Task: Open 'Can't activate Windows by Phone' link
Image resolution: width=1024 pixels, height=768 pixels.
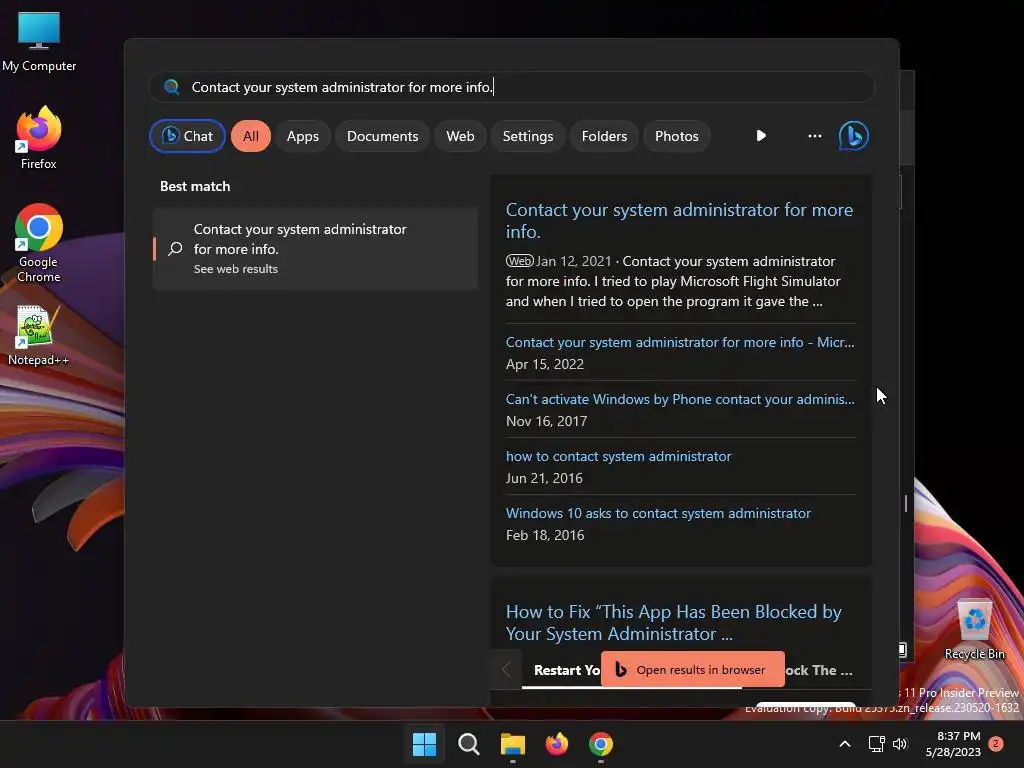Action: [x=680, y=399]
